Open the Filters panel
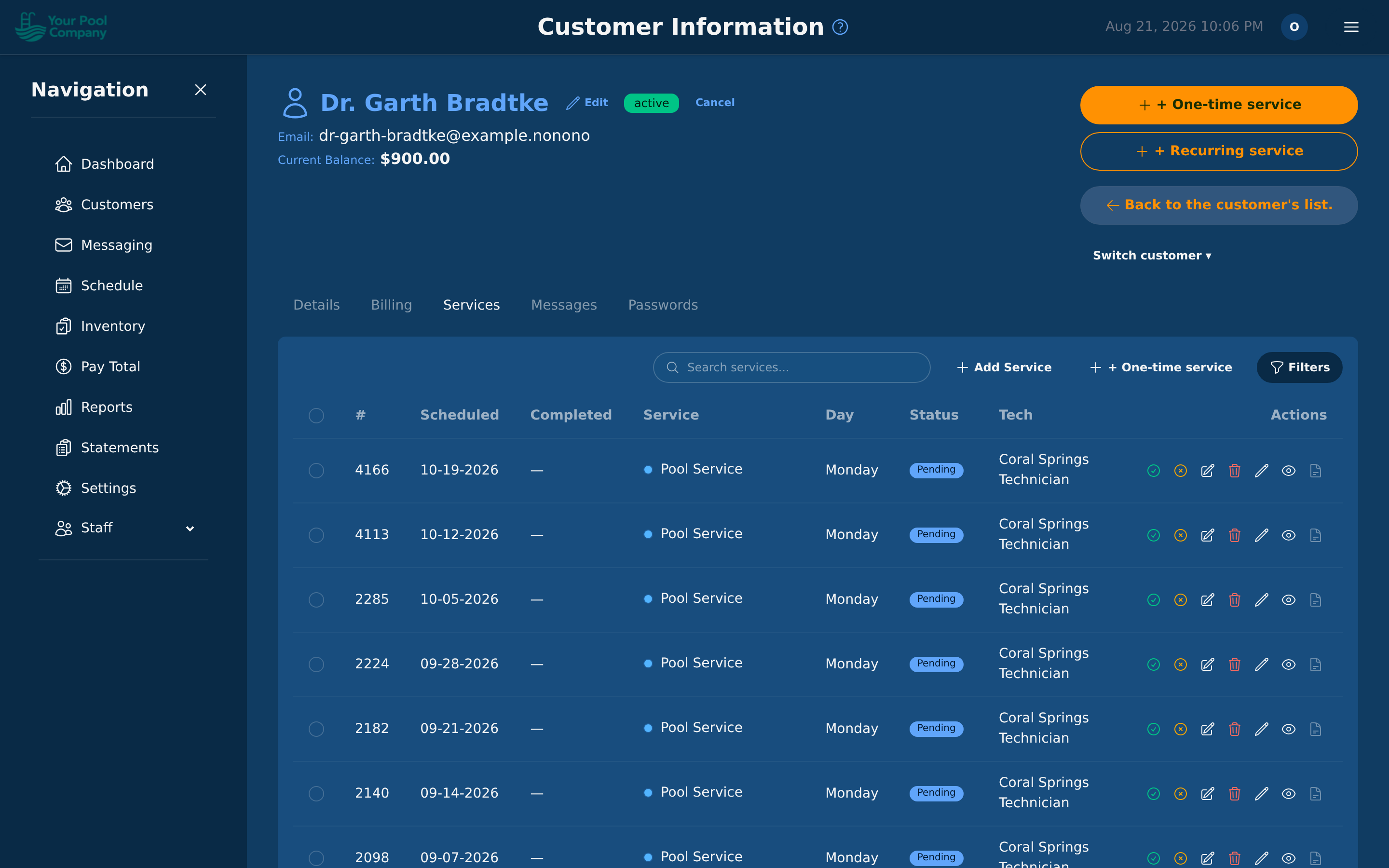 [x=1299, y=367]
